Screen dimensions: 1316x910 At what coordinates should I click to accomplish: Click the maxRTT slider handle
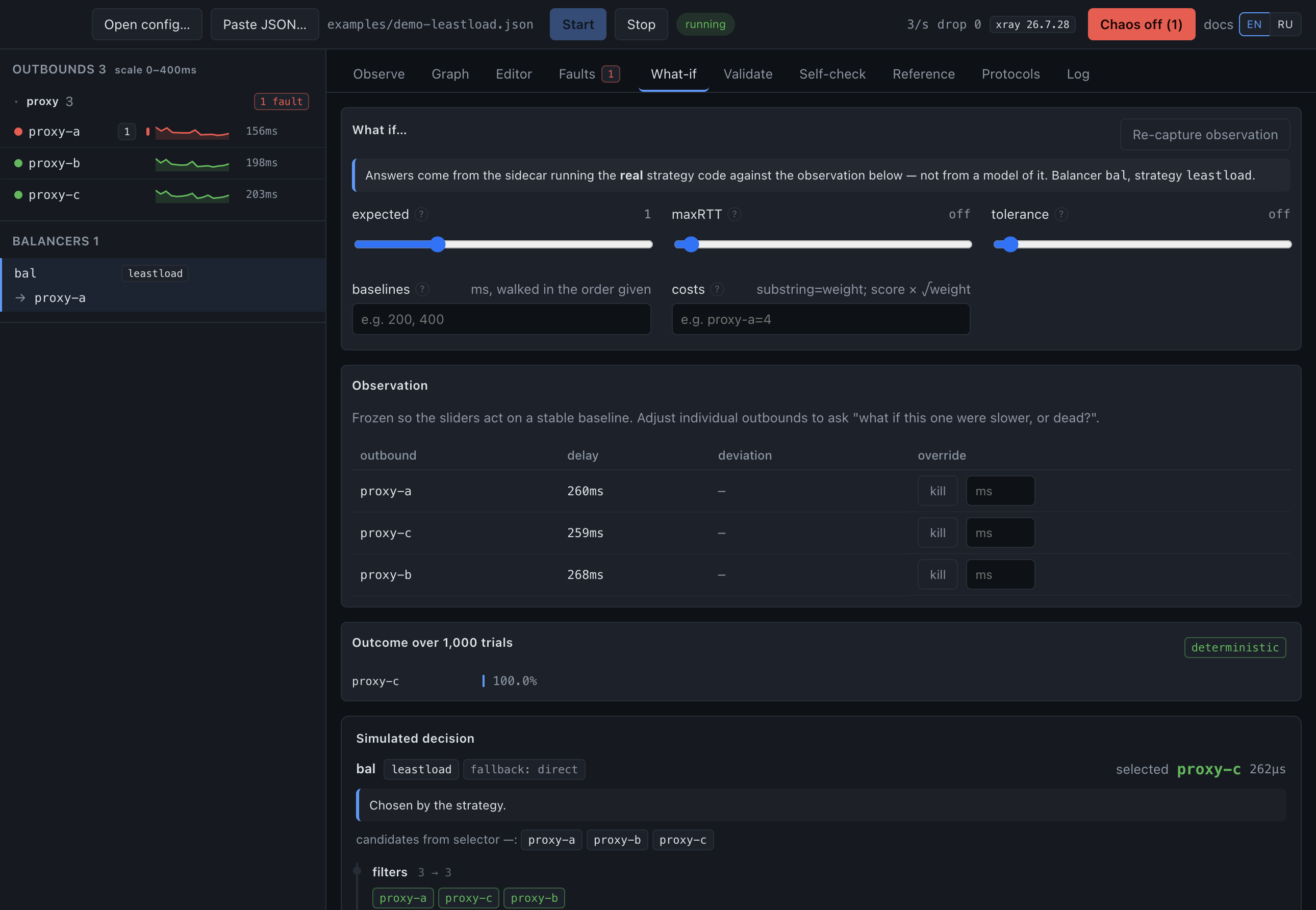691,245
